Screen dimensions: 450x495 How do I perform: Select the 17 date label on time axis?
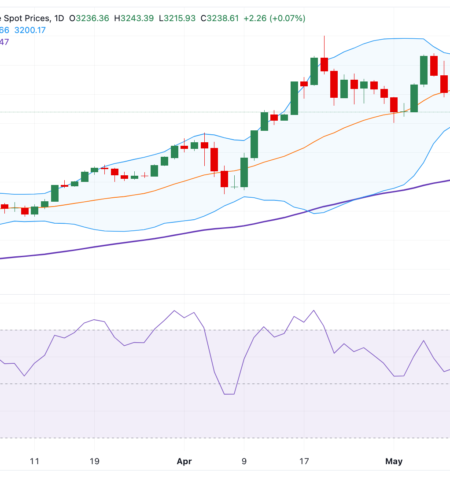[x=304, y=461]
